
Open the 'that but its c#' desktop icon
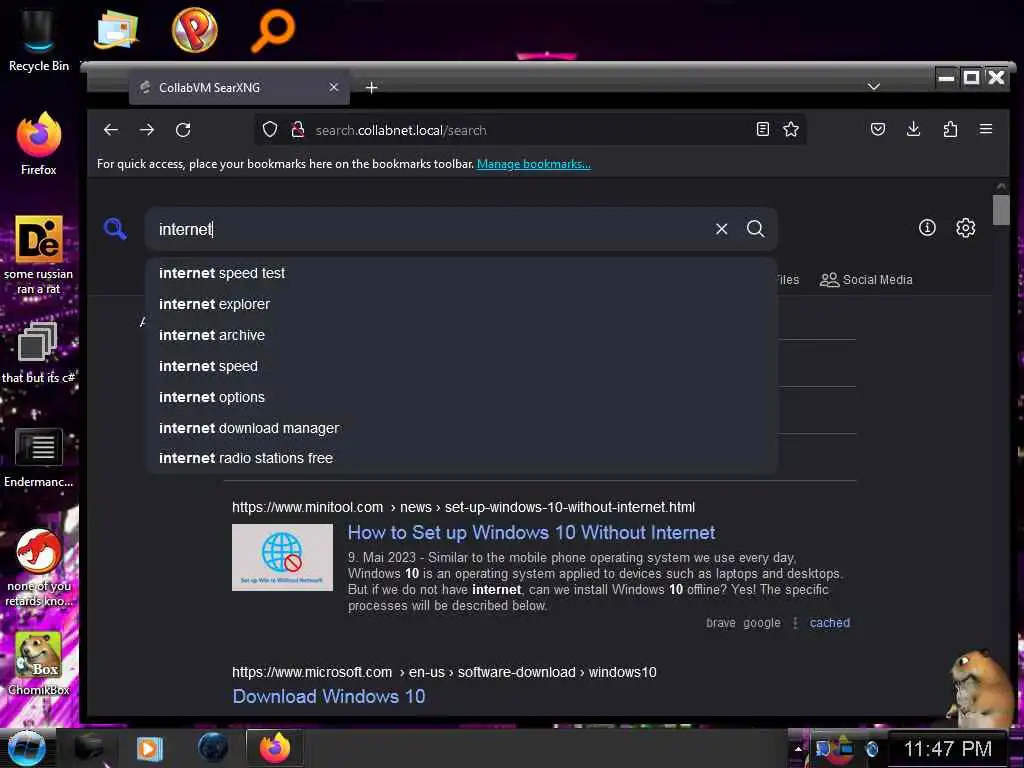point(39,353)
